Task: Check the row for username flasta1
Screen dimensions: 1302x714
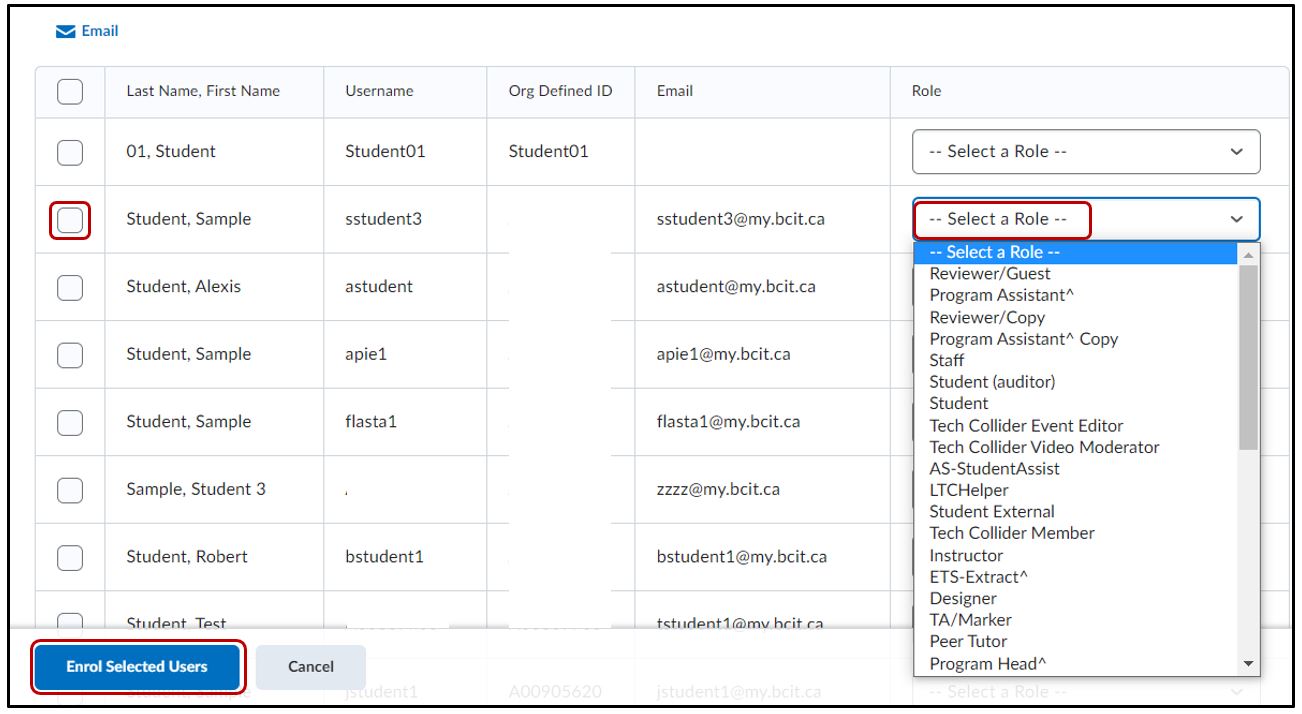Action: coord(69,422)
